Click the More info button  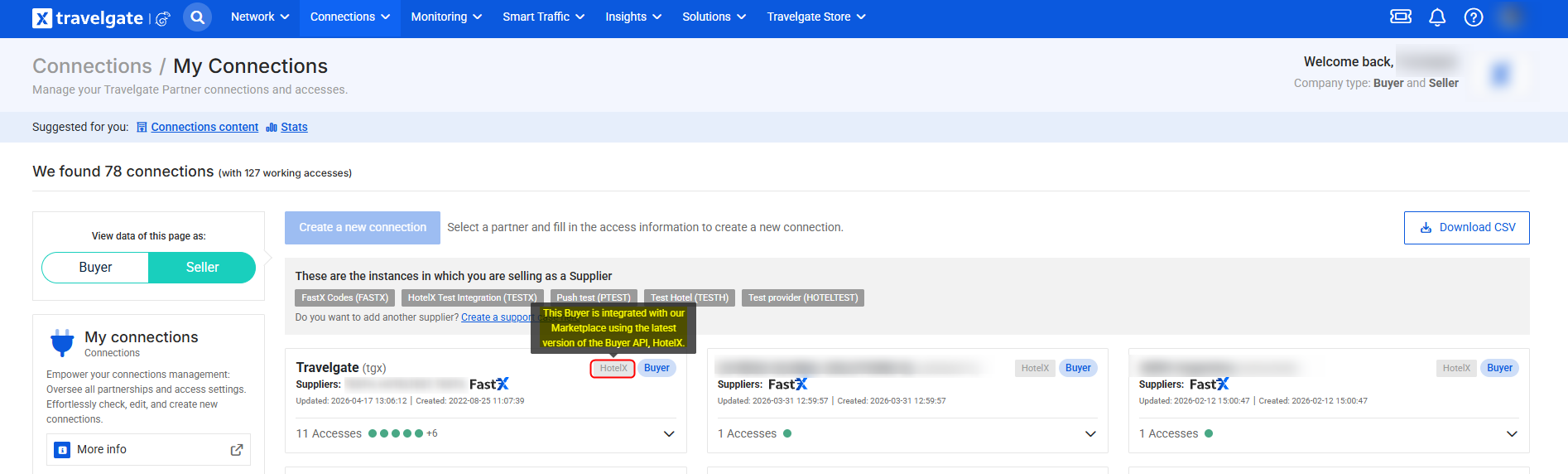click(x=148, y=449)
